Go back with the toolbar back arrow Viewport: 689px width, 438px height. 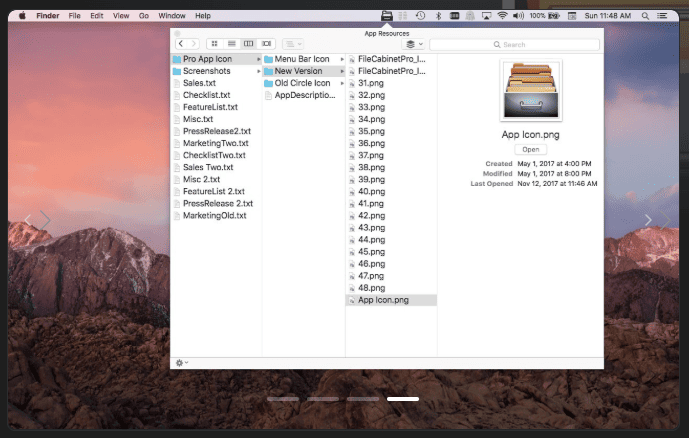(x=181, y=44)
